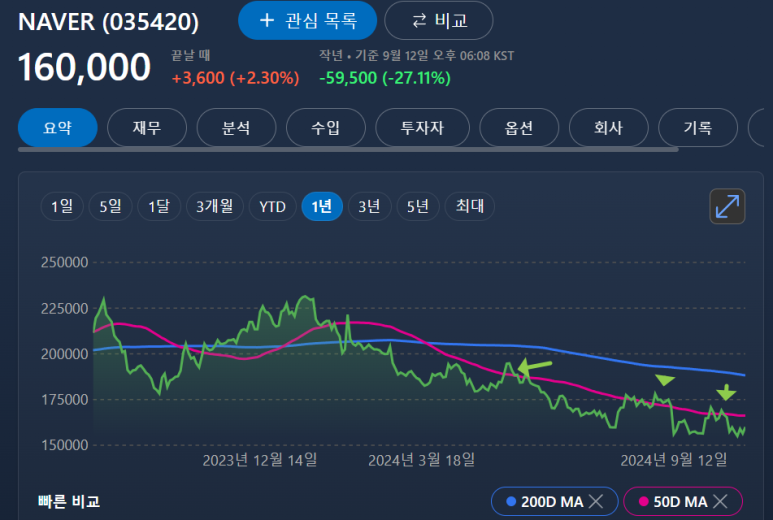The image size is (773, 520).
Task: Click the NAVER (035420) title
Action: 108,22
